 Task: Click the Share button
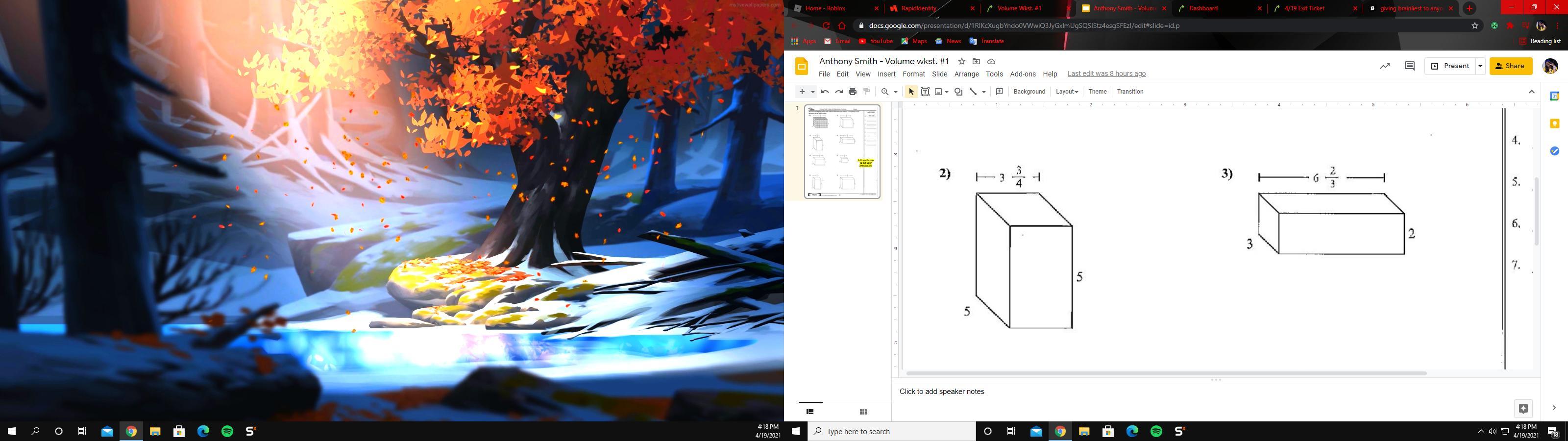click(x=1511, y=66)
